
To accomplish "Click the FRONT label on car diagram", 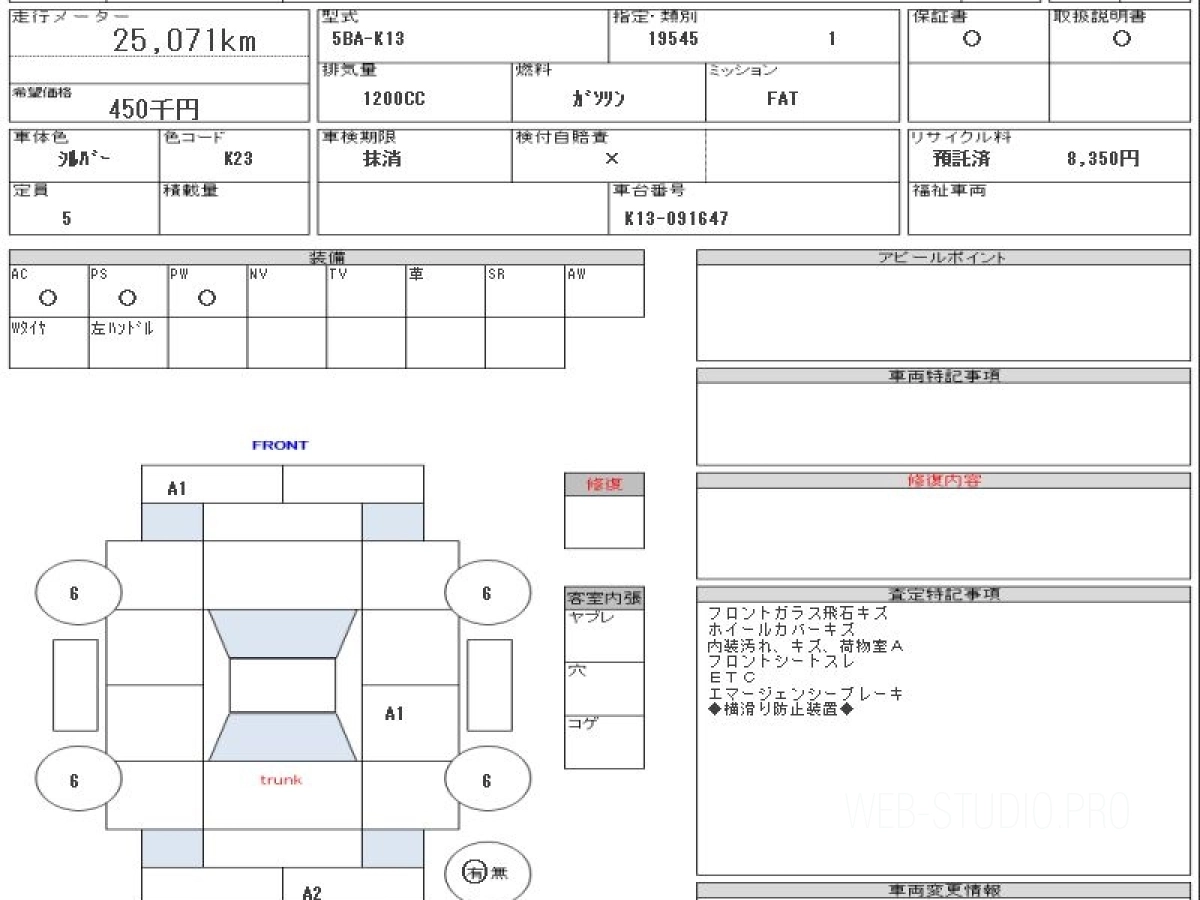I will pyautogui.click(x=280, y=445).
